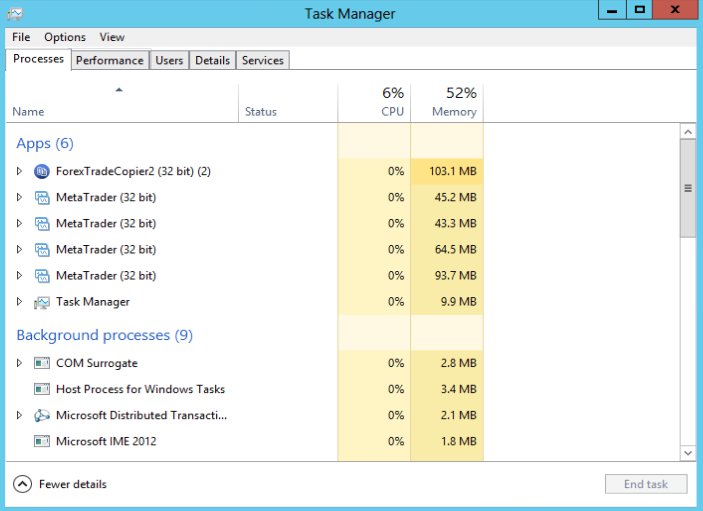Viewport: 703px width, 511px height.
Task: Click MetaTrader icon in the 43.3 MB row
Action: pyautogui.click(x=42, y=223)
